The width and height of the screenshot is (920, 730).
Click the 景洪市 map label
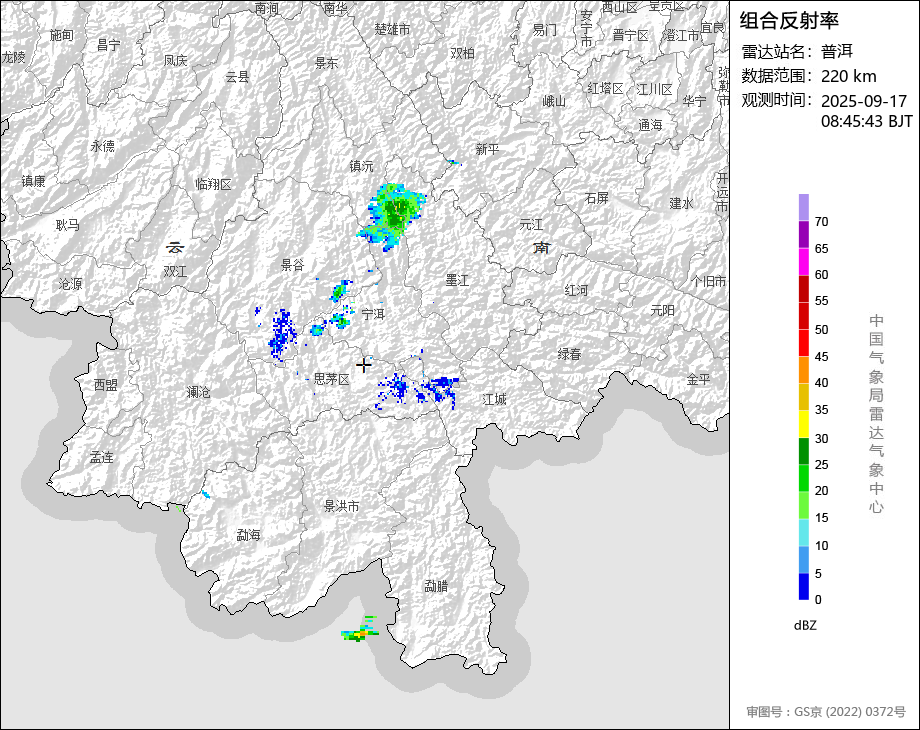coord(341,506)
